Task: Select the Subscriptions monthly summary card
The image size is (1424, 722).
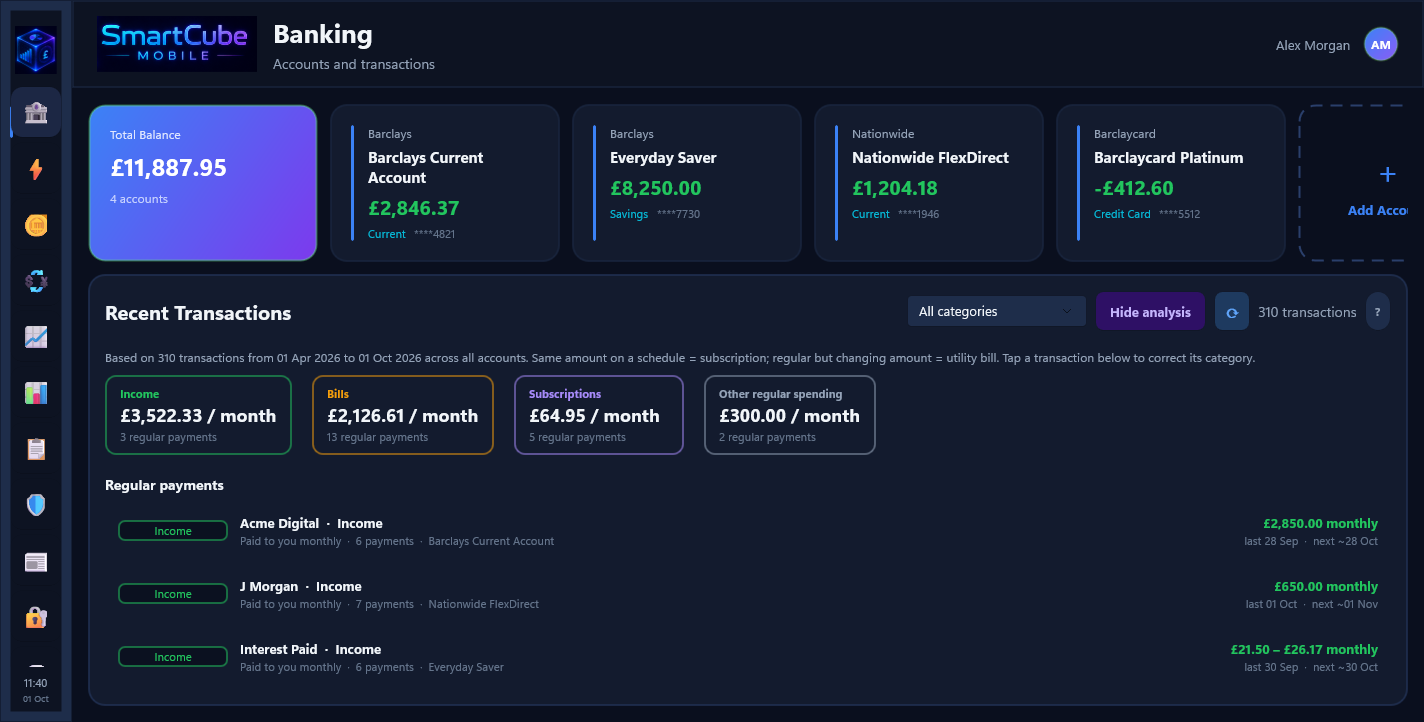Action: tap(599, 415)
